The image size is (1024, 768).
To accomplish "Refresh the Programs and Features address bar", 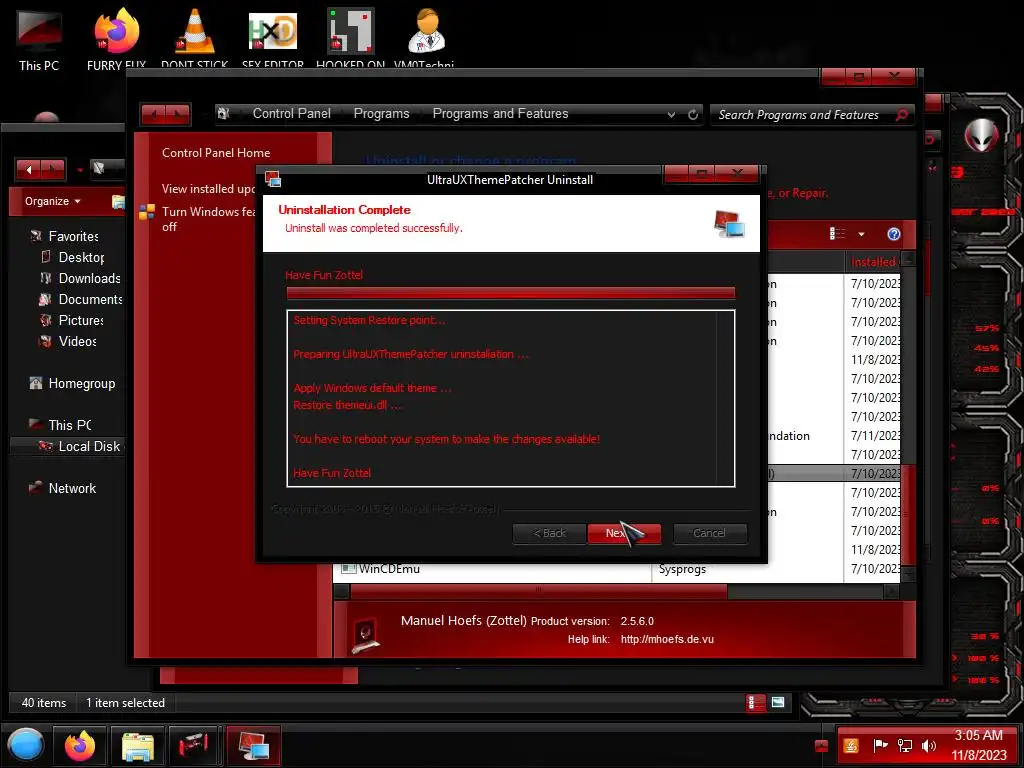I will (x=693, y=115).
